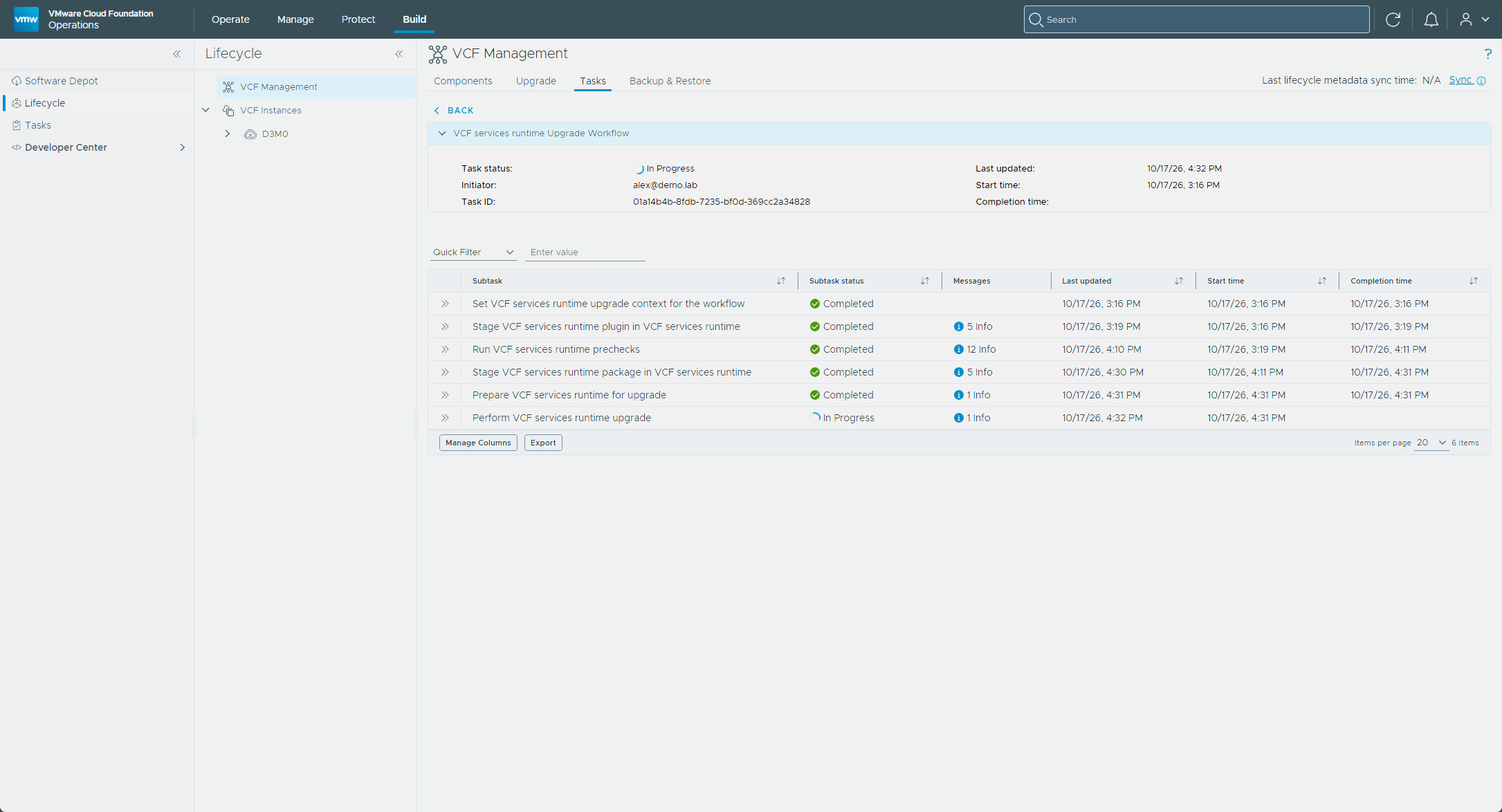This screenshot has width=1502, height=812.
Task: Click the 12 Info message icon
Action: click(x=958, y=349)
